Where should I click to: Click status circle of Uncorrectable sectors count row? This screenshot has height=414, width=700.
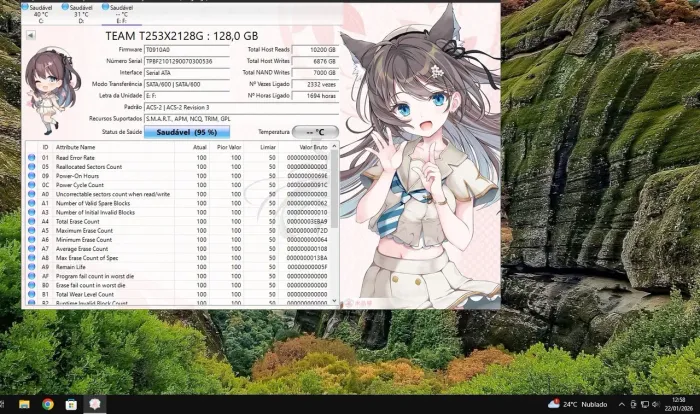[x=32, y=194]
